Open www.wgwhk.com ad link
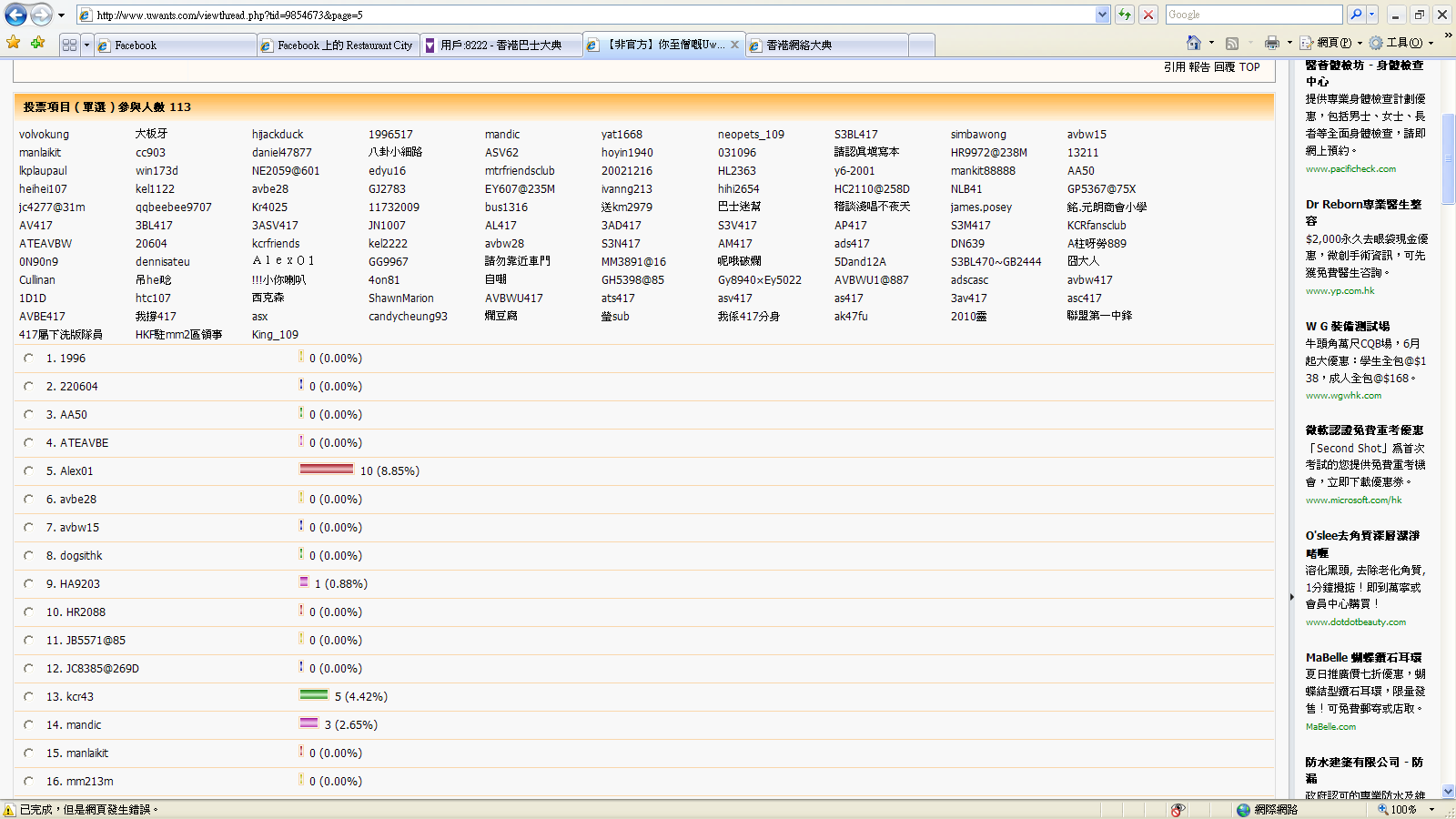 1343,396
